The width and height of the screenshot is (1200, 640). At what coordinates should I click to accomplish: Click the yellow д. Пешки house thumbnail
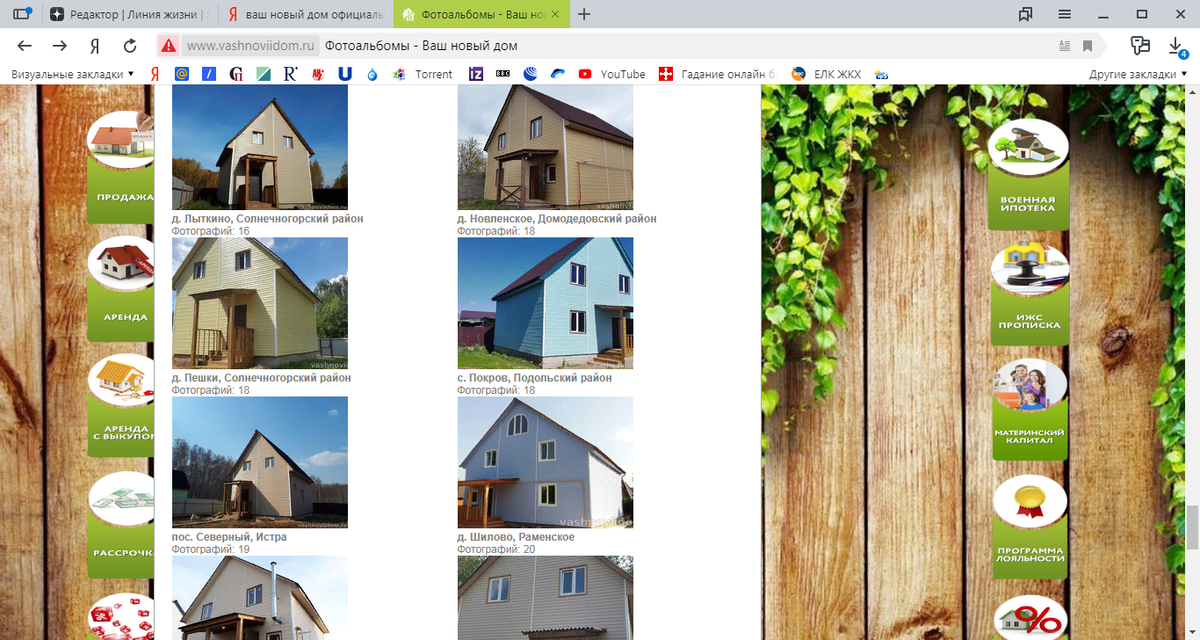pyautogui.click(x=260, y=303)
